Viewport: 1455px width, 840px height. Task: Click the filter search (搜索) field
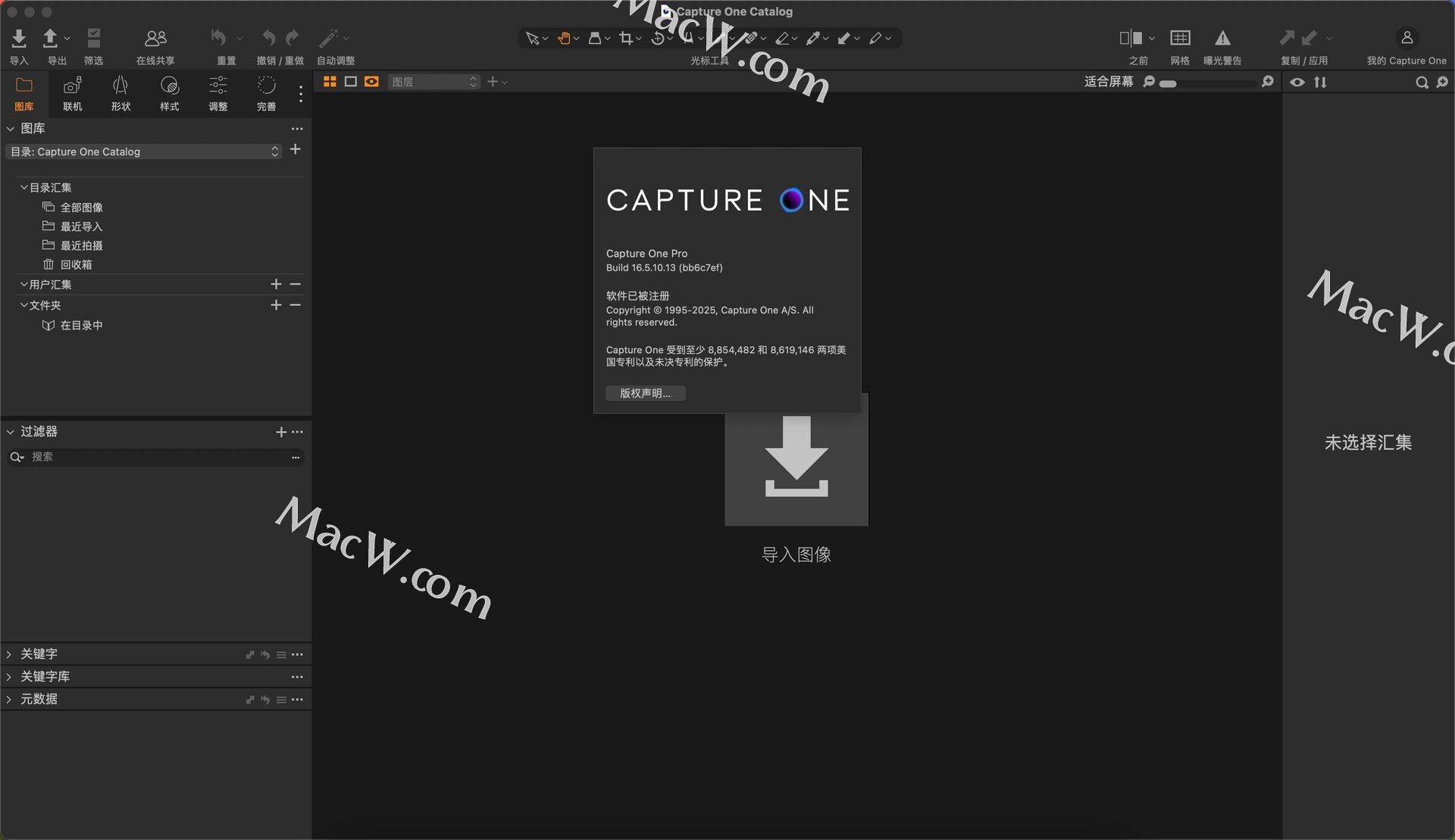click(155, 457)
